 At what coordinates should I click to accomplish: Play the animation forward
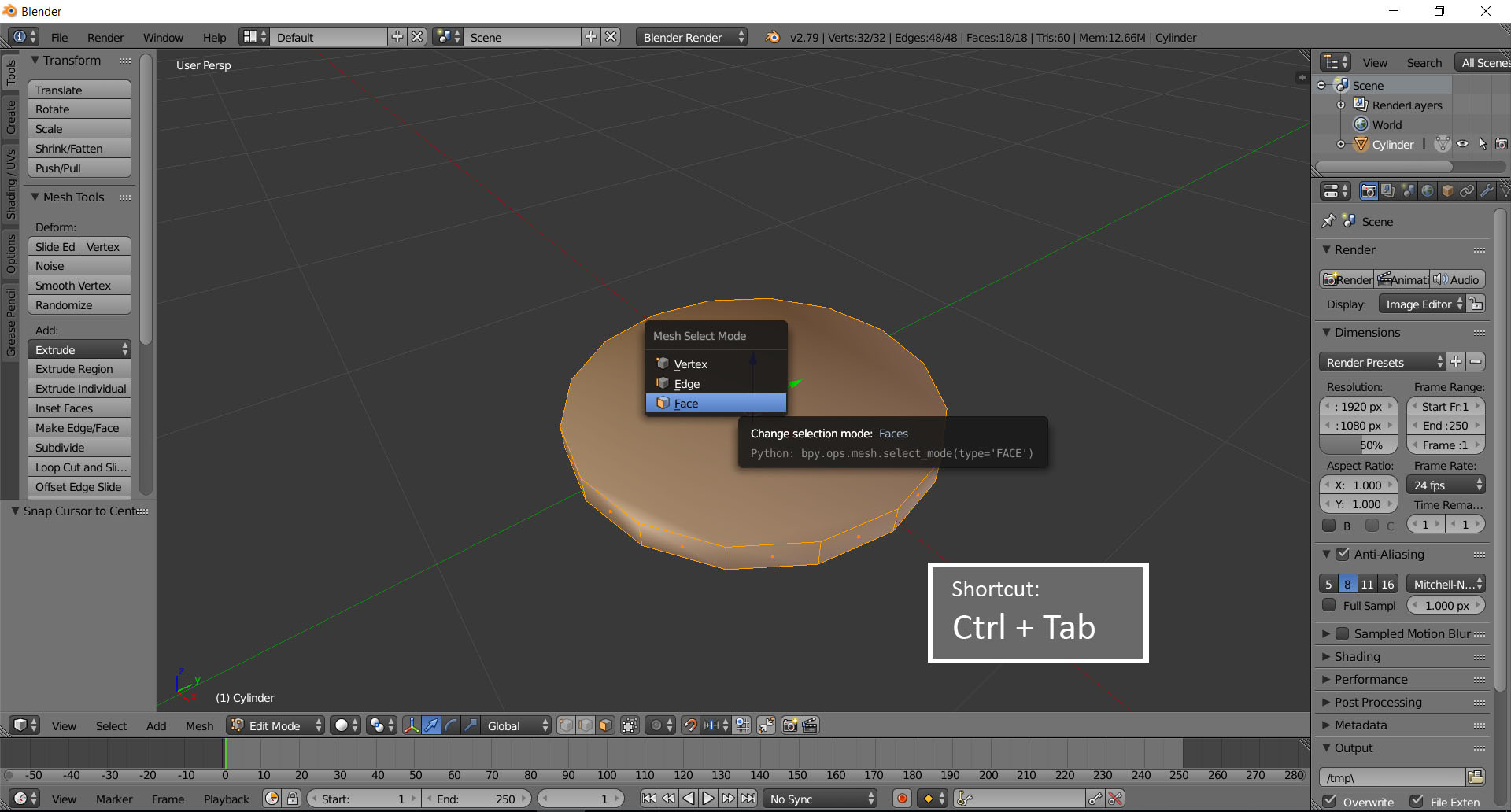tap(708, 799)
